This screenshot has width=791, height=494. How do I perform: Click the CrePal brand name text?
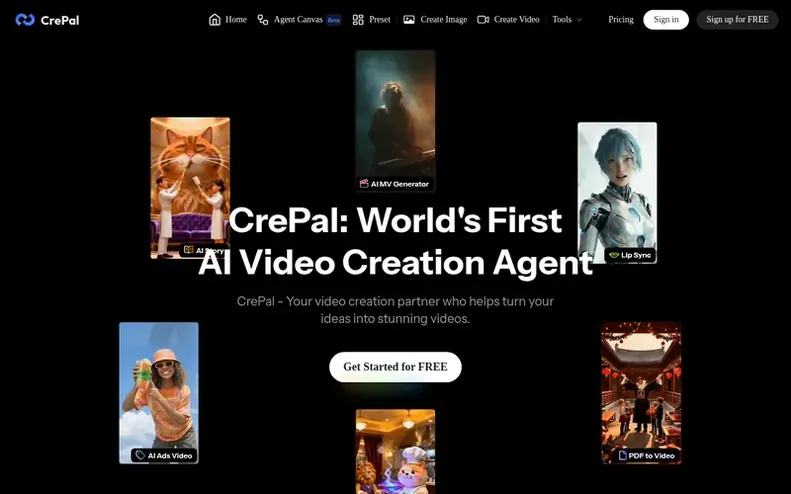point(60,21)
